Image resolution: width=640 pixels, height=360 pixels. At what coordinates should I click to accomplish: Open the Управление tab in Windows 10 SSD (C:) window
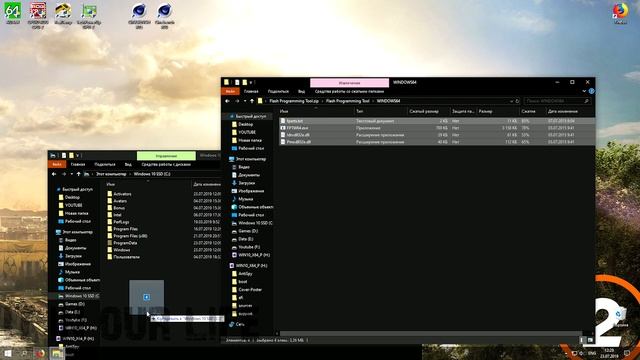click(166, 156)
